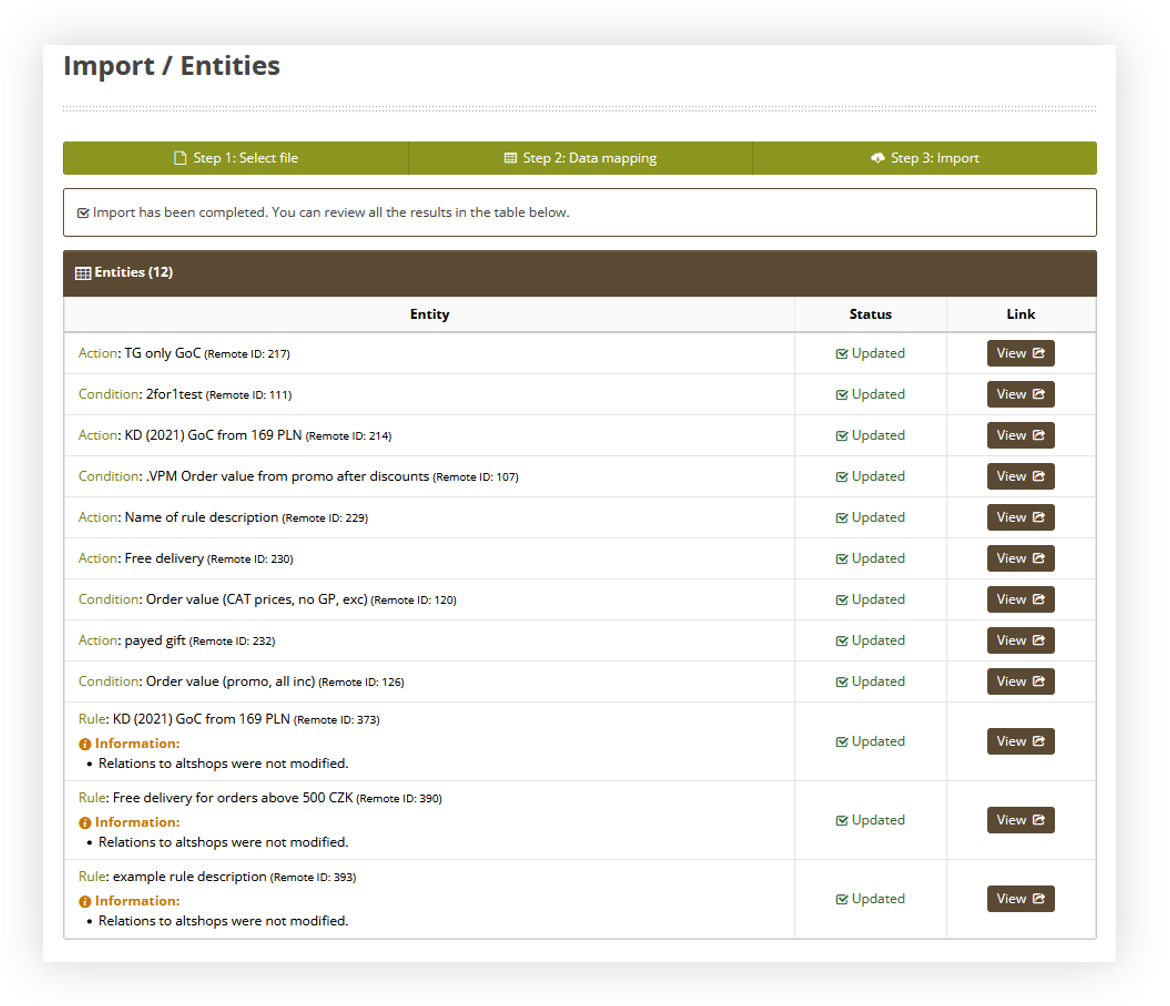
Task: Click Updated check icon for Remote ID 390
Action: [842, 821]
